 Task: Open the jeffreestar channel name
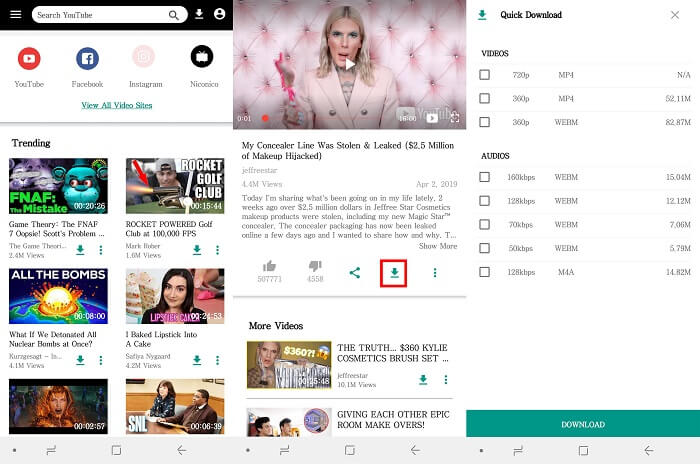[x=259, y=170]
